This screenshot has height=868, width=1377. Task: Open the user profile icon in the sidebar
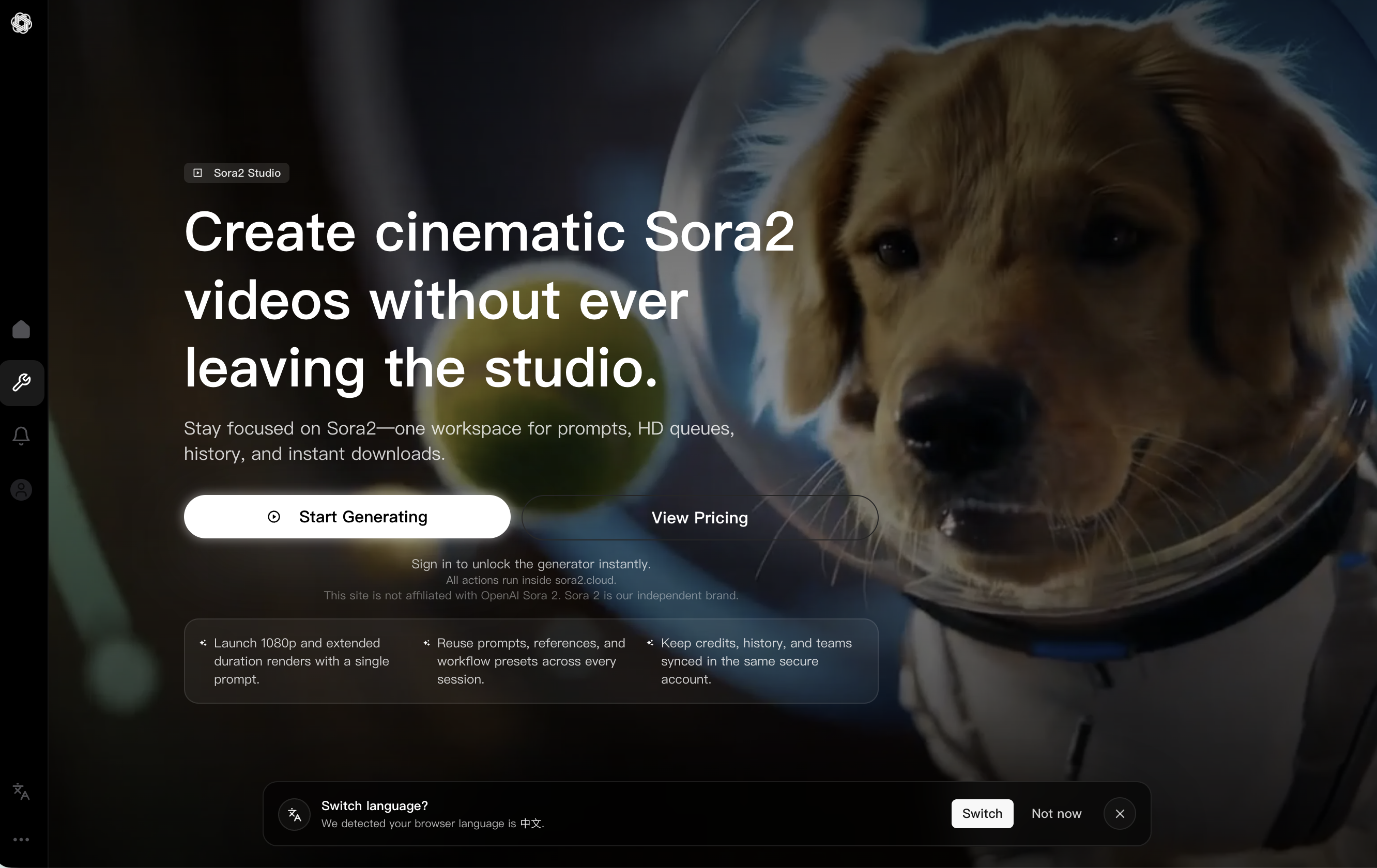click(x=21, y=490)
